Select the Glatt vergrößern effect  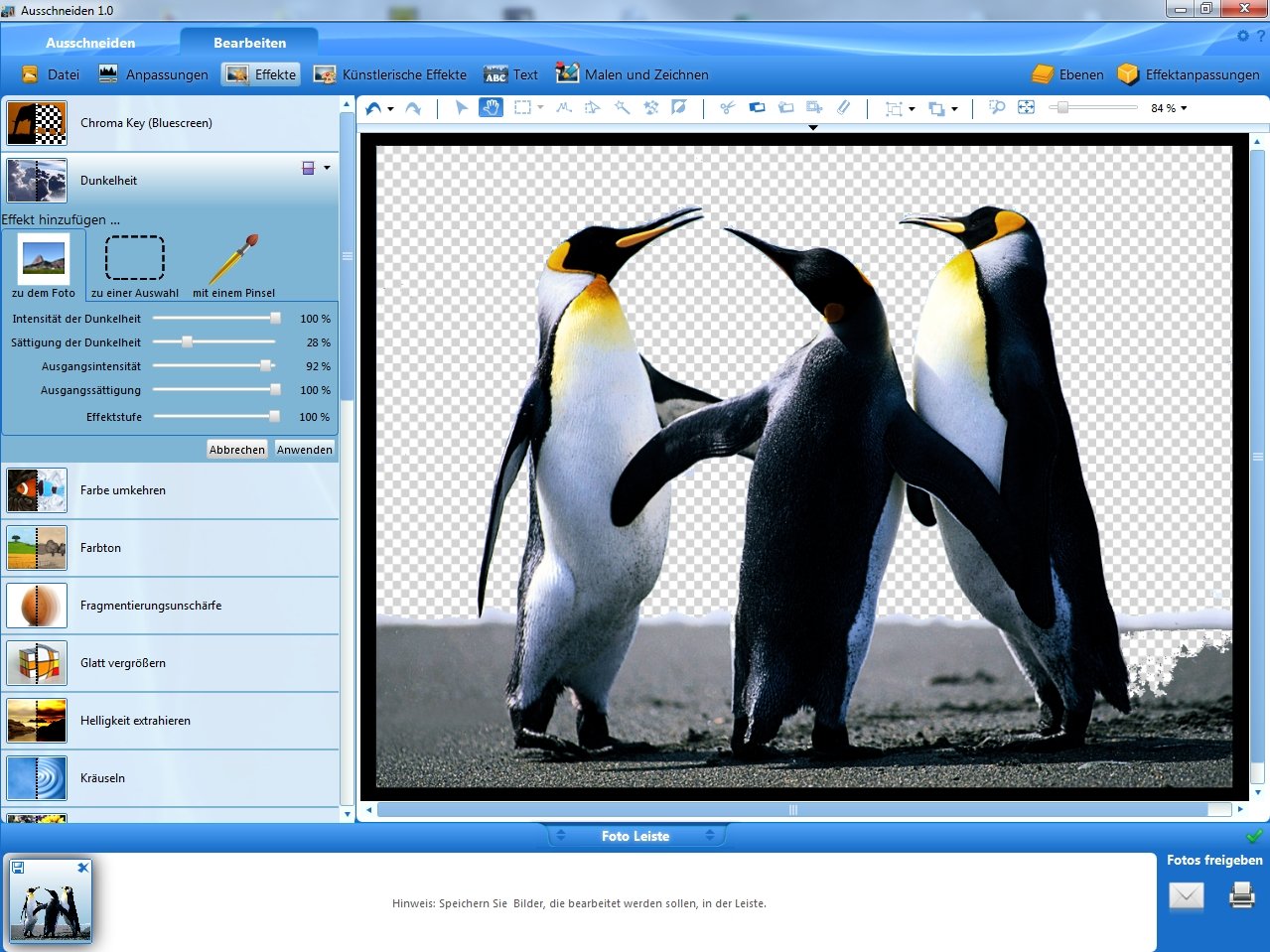point(171,663)
